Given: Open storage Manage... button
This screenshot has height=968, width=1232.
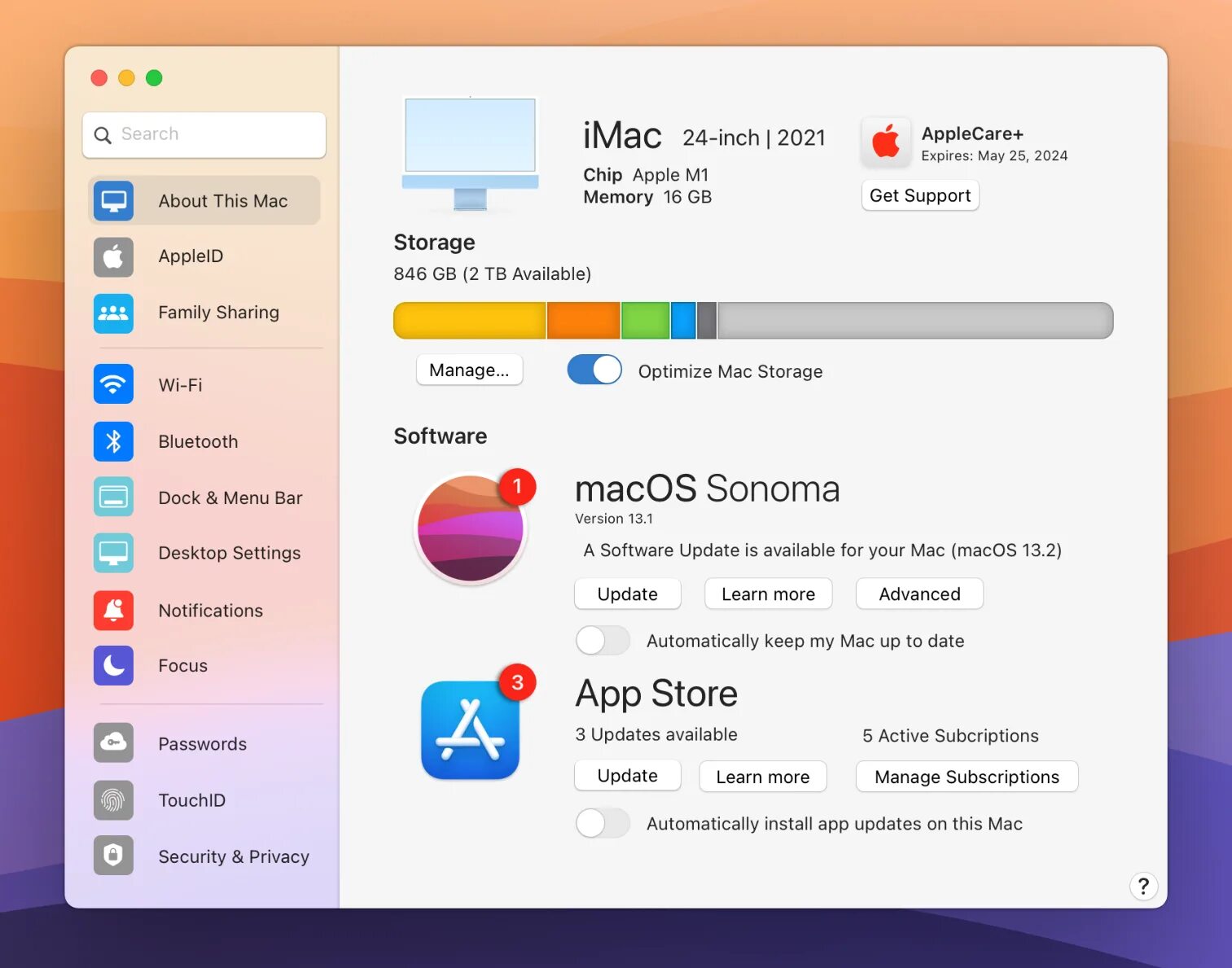Looking at the screenshot, I should point(469,370).
